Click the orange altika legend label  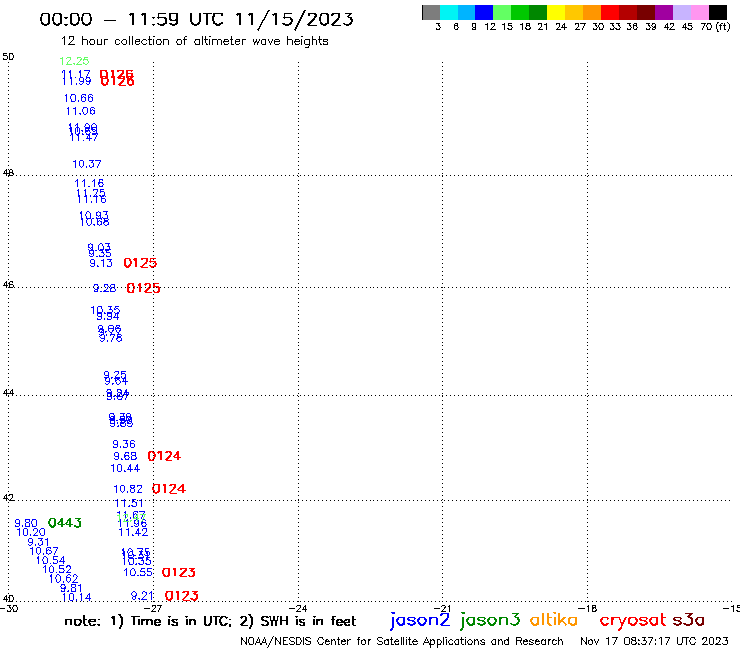tap(554, 619)
